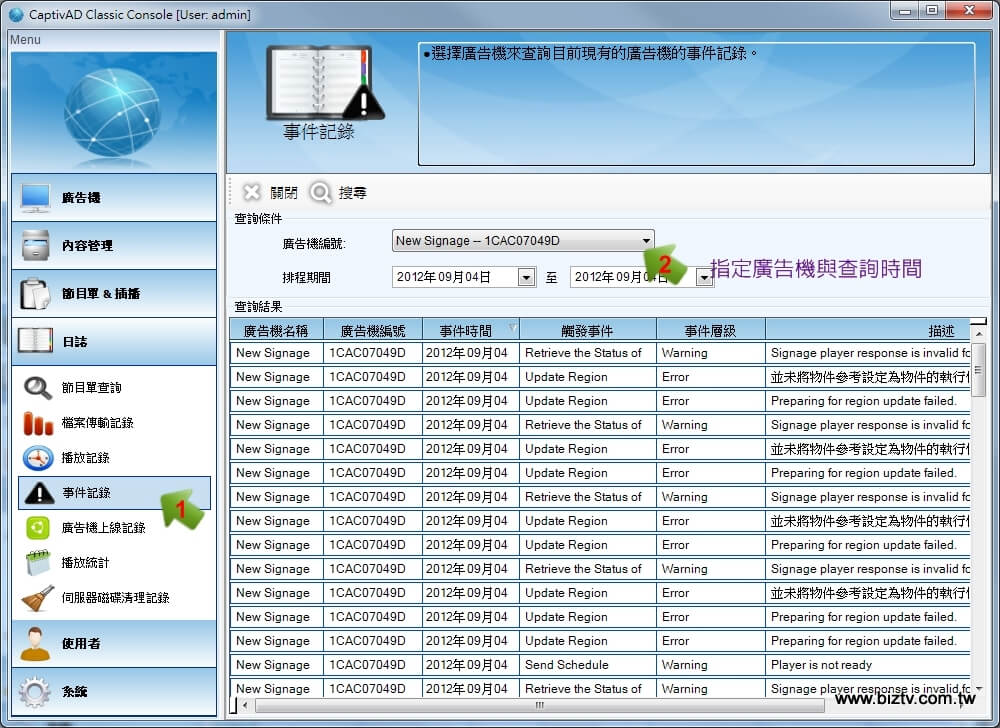Screen dimensions: 1000x728
Task: Switch to the 廣告機 menu section
Action: tap(114, 198)
